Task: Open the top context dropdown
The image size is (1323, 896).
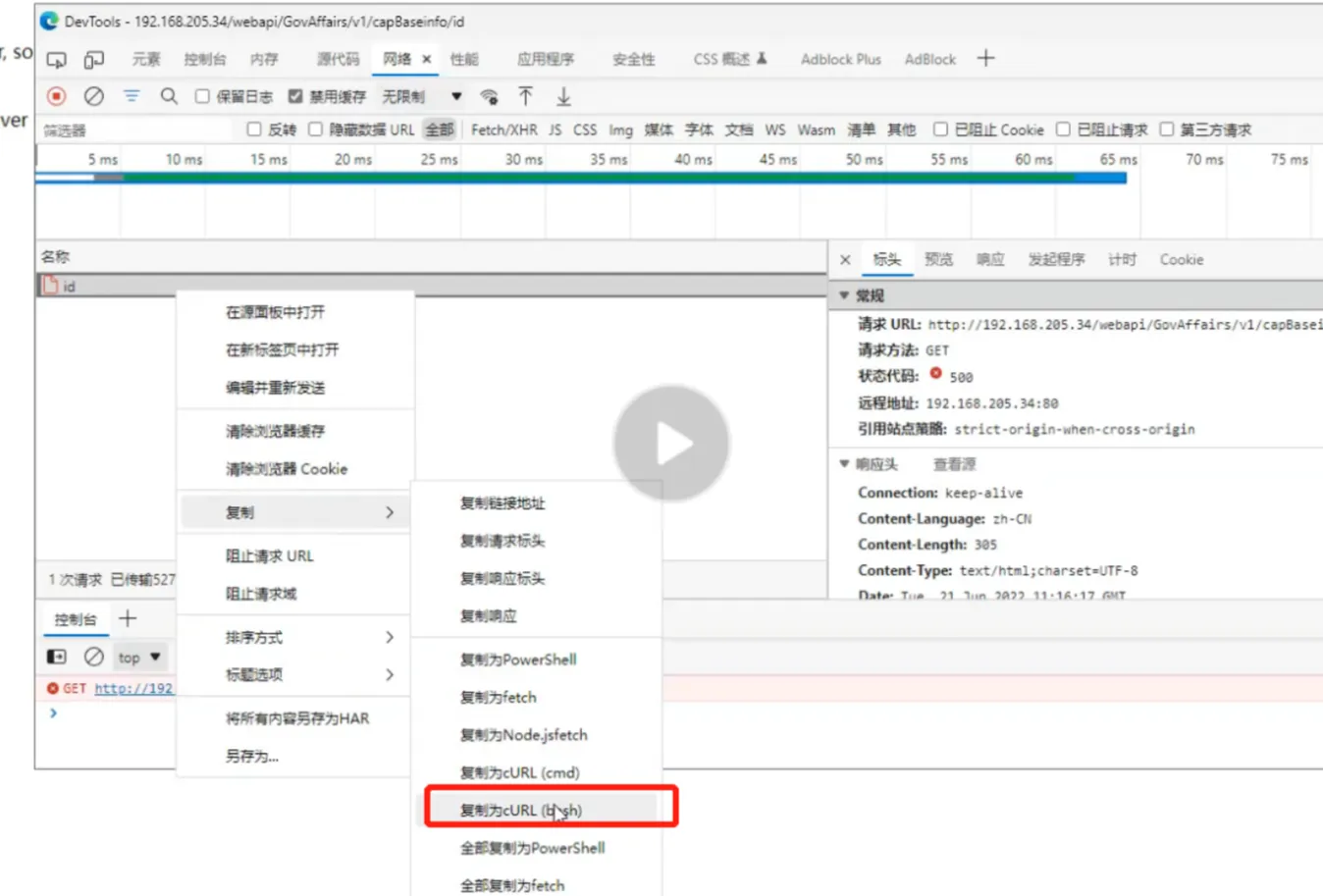Action: 139,658
